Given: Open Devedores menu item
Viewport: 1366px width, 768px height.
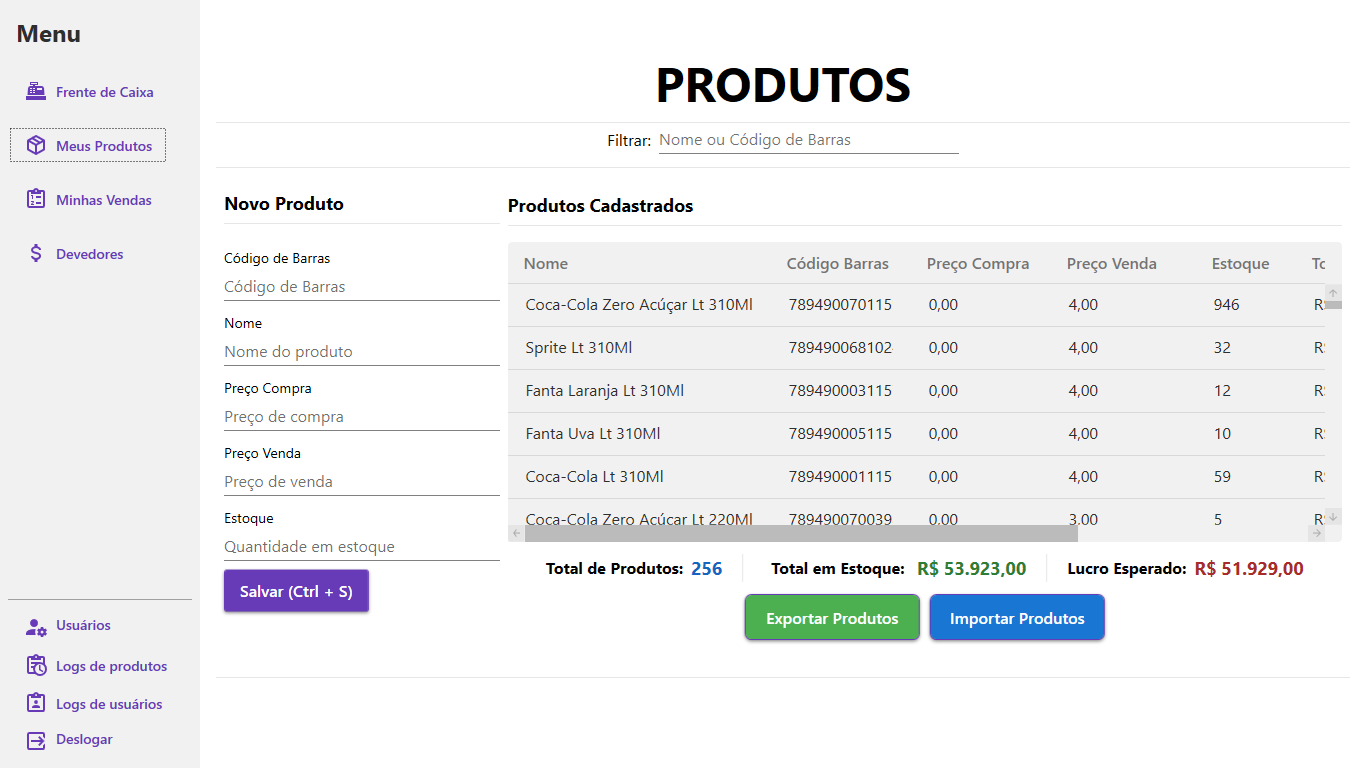Looking at the screenshot, I should [x=89, y=254].
